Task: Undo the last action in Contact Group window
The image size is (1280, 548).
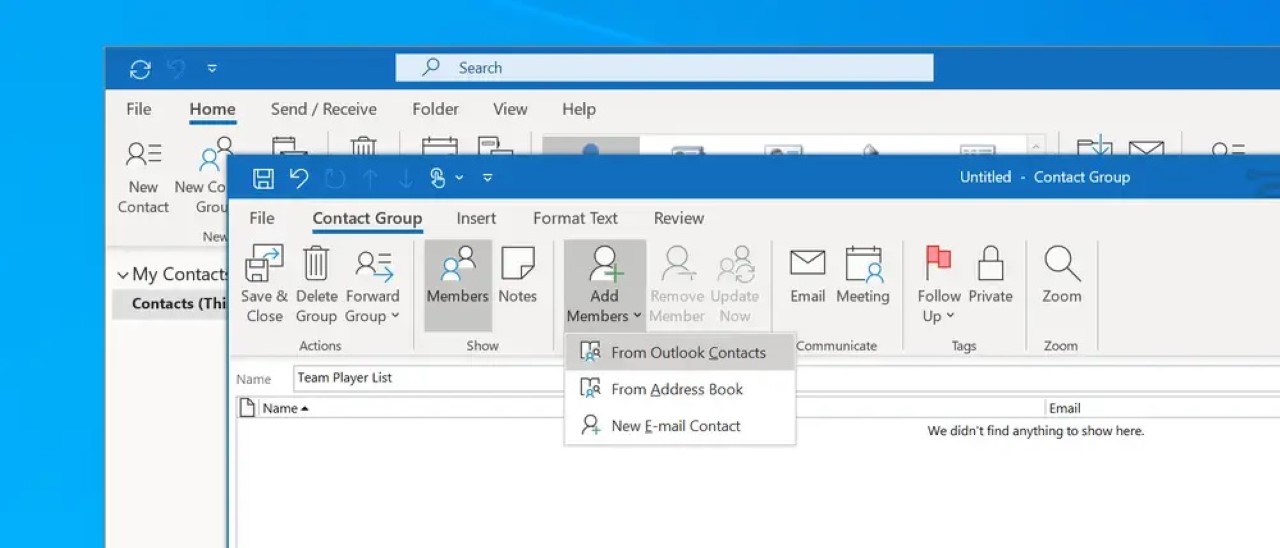Action: tap(299, 178)
